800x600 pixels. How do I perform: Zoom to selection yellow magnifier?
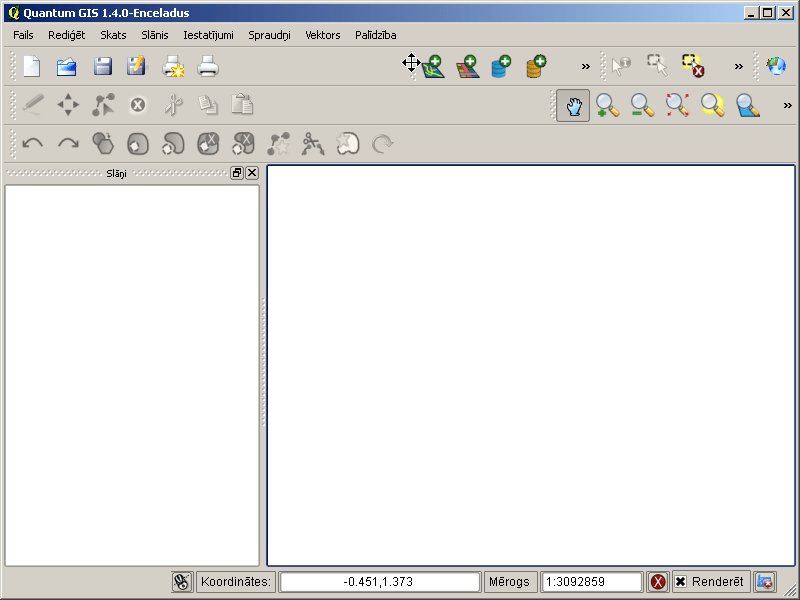pyautogui.click(x=713, y=106)
